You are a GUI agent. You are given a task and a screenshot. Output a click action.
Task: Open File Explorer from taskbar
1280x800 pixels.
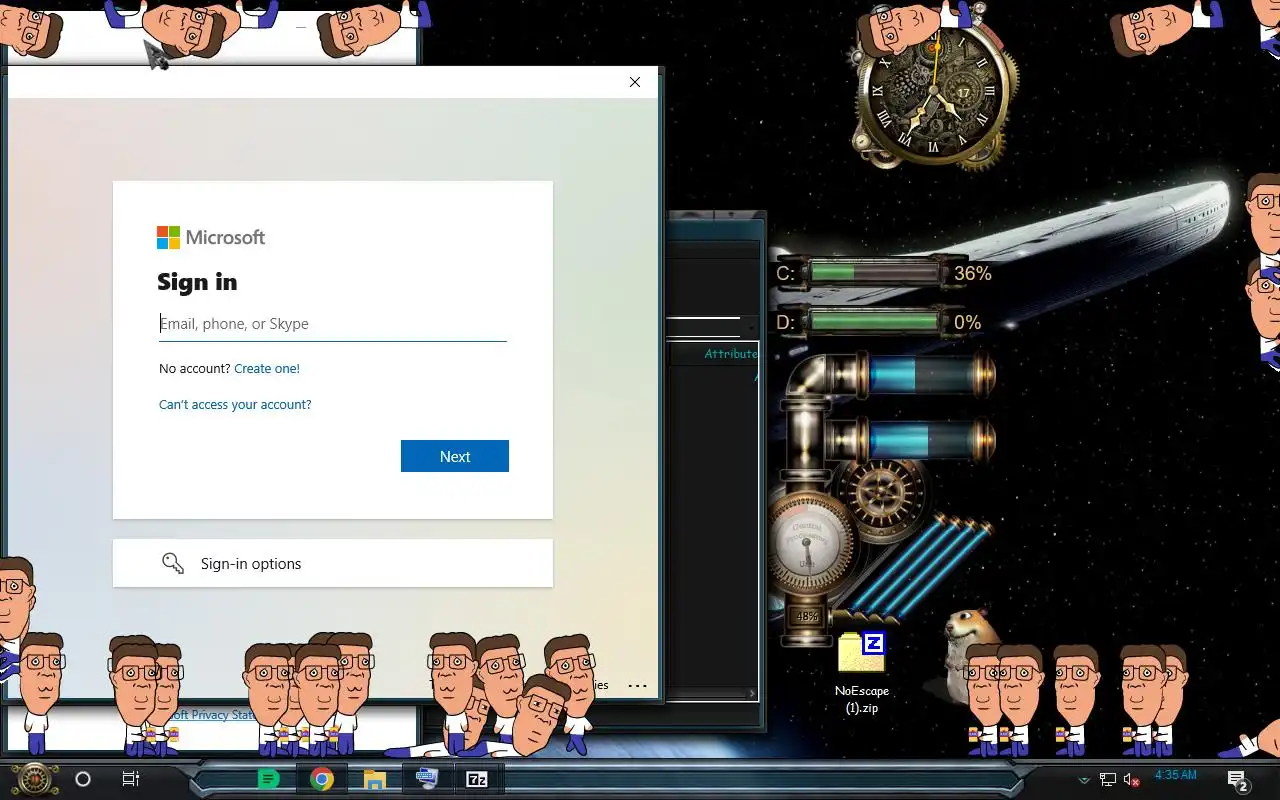(x=375, y=779)
